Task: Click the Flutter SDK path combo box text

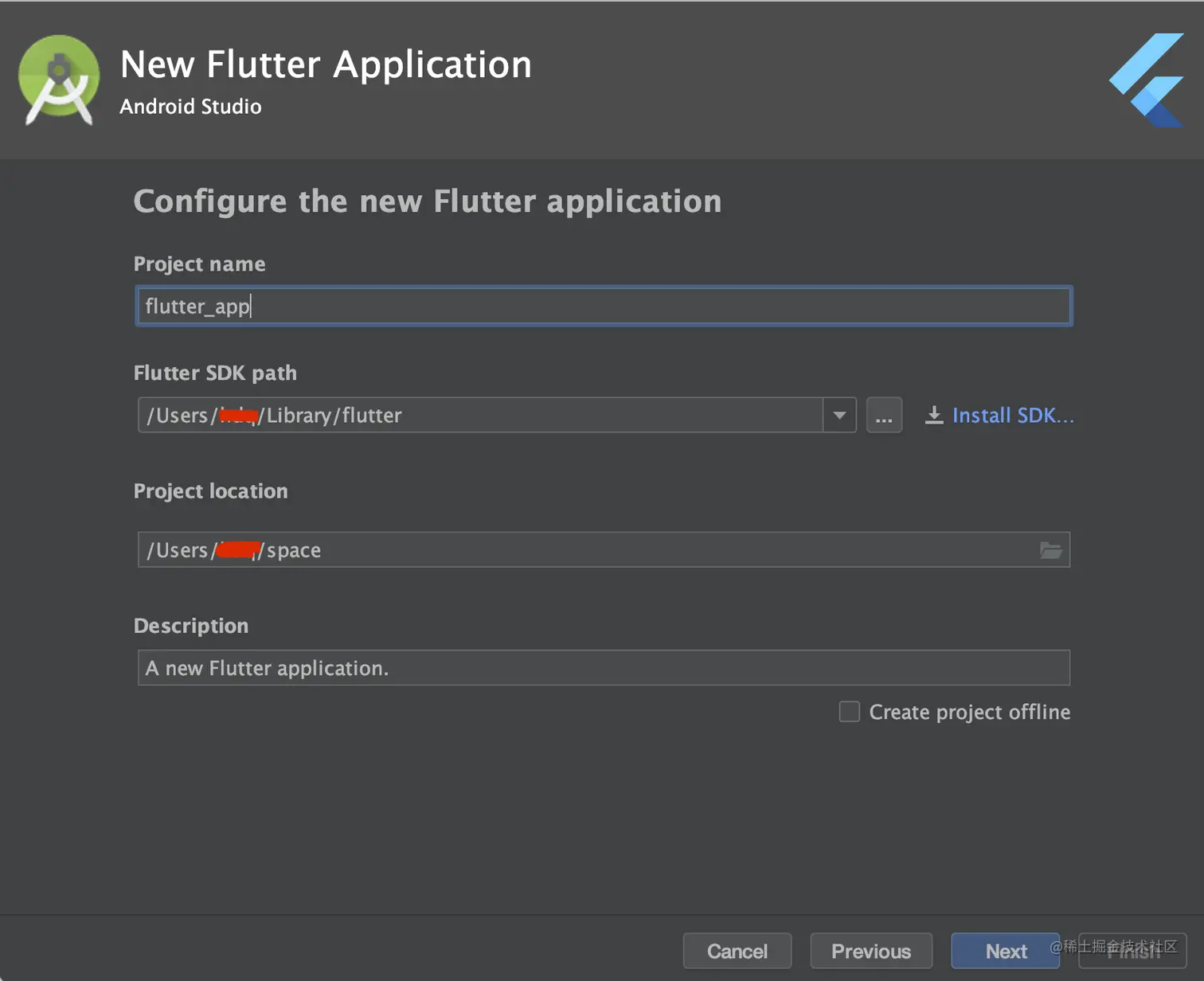Action: [478, 416]
